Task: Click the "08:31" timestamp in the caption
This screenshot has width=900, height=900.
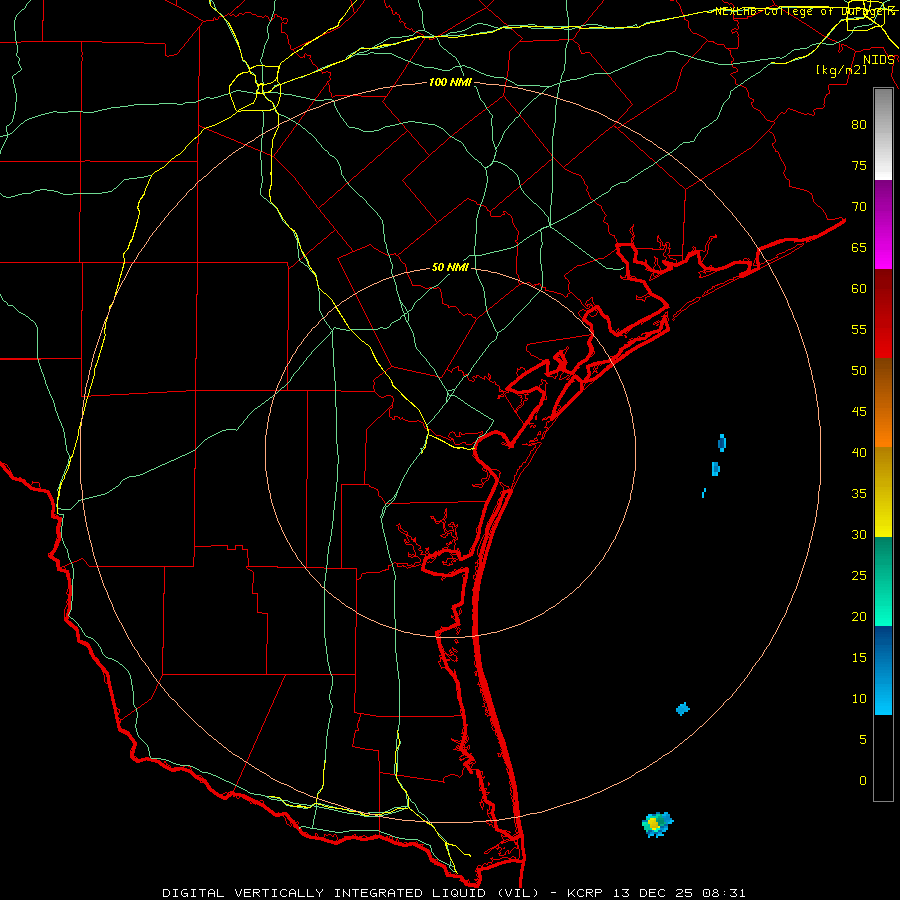Action: [x=726, y=893]
